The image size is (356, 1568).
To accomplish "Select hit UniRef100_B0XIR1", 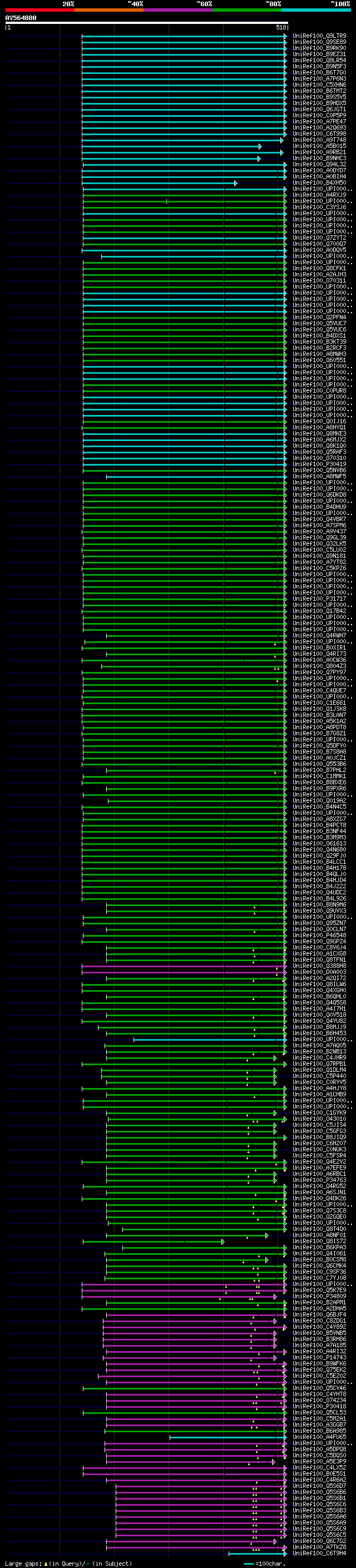I will tap(319, 647).
